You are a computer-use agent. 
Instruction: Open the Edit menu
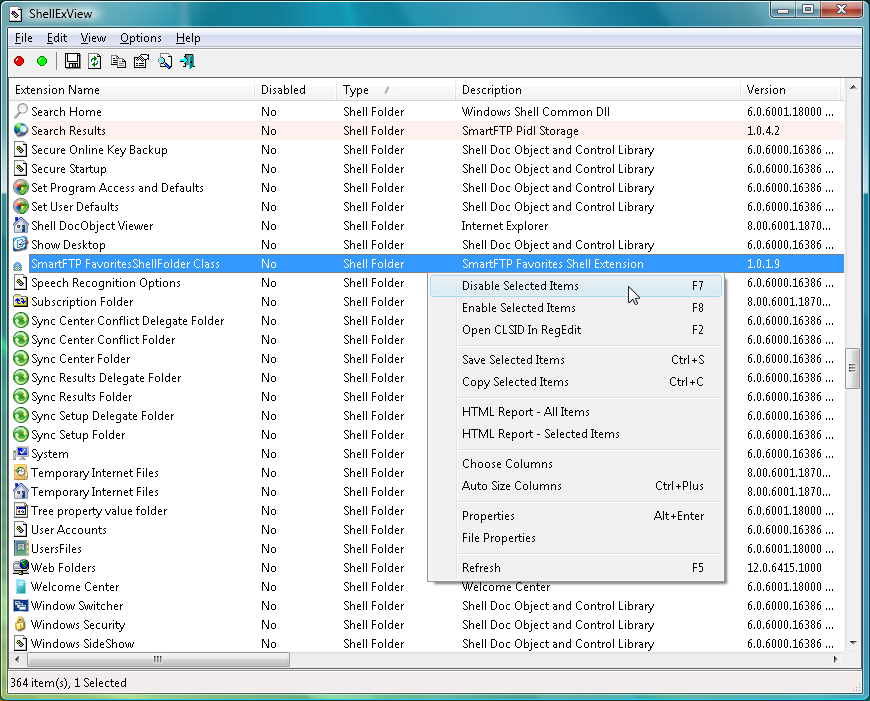click(57, 38)
